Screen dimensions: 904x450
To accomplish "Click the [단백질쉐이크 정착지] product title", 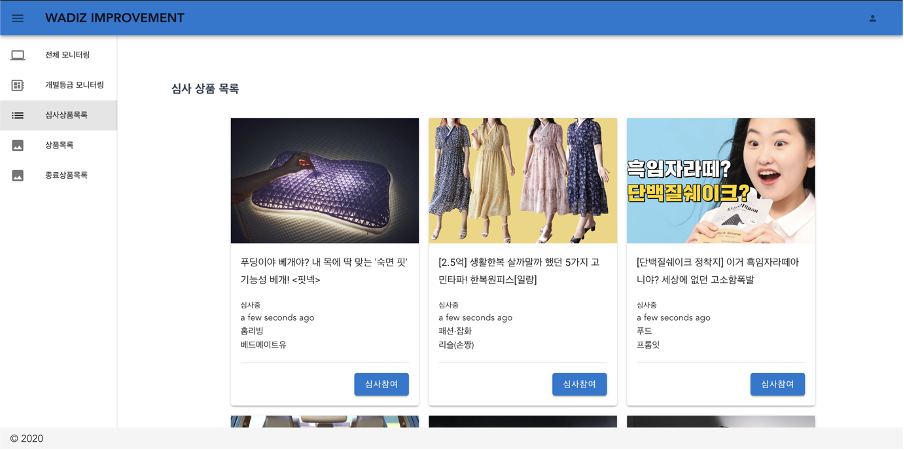I will [718, 271].
